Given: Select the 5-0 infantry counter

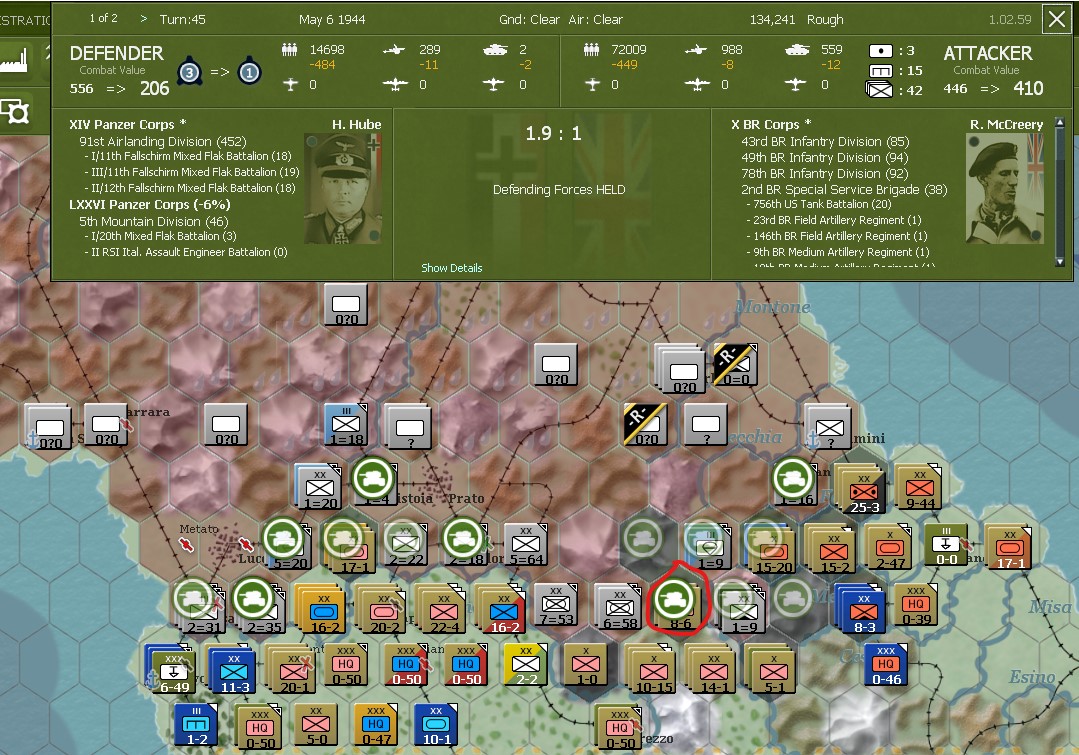Looking at the screenshot, I should (x=315, y=723).
